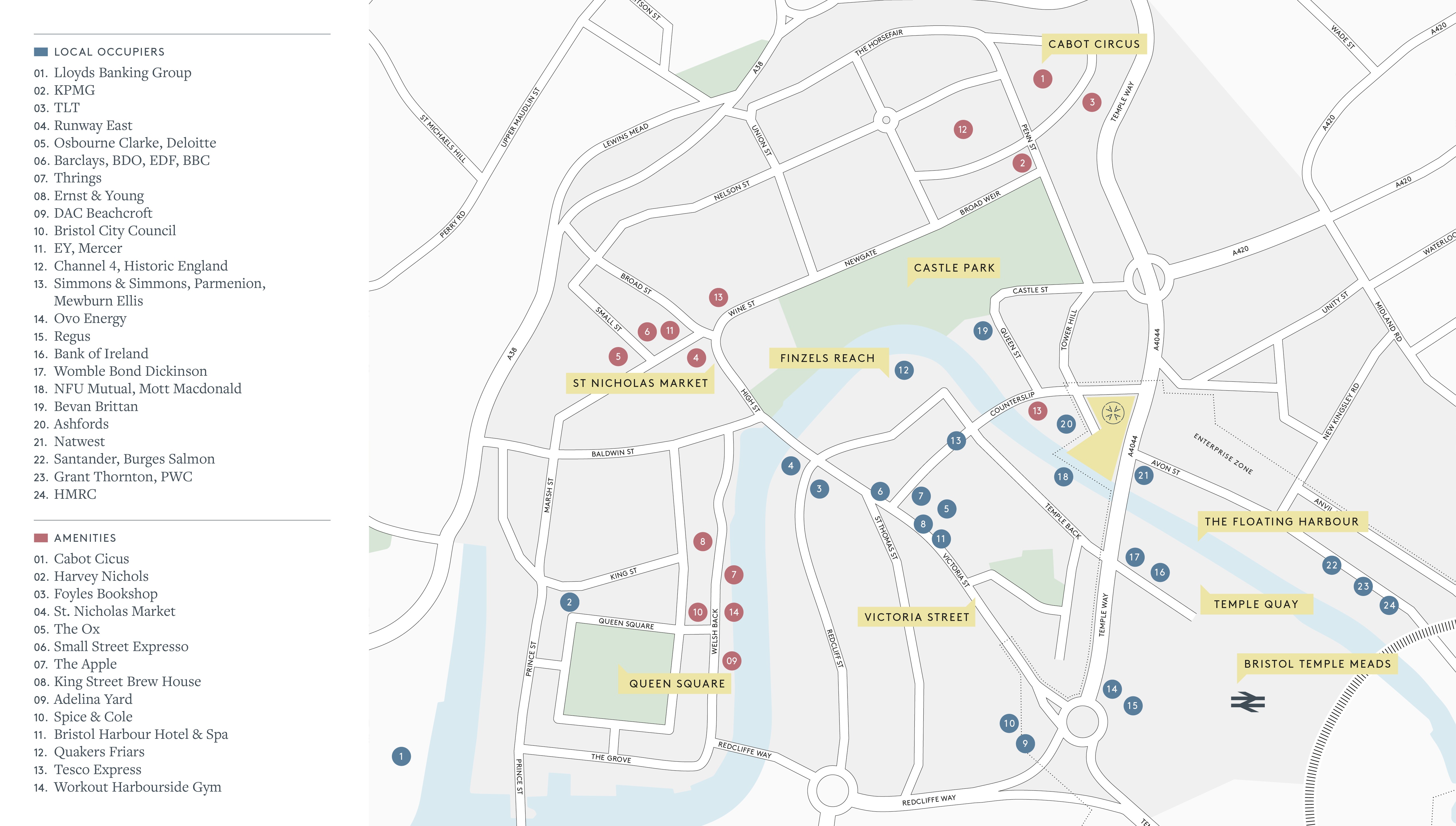The width and height of the screenshot is (1456, 826).
Task: Select blue marker 13 near Counterslip
Action: 956,441
